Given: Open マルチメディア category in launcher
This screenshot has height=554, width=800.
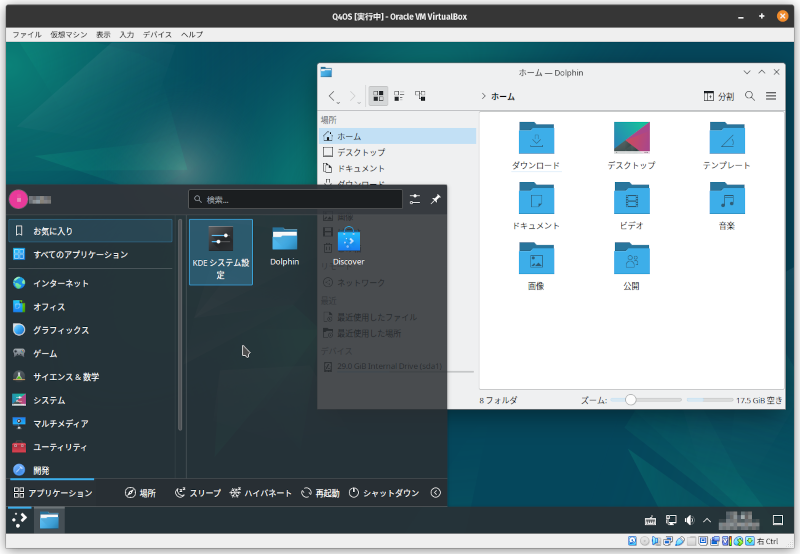Looking at the screenshot, I should pos(91,423).
